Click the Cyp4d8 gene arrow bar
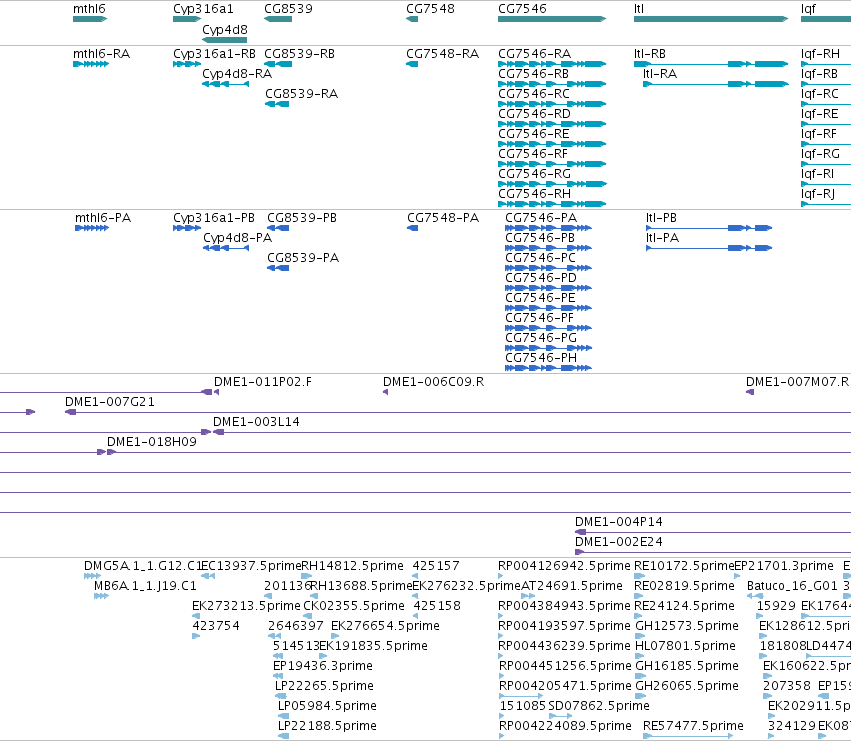This screenshot has height=741, width=851. click(x=224, y=40)
